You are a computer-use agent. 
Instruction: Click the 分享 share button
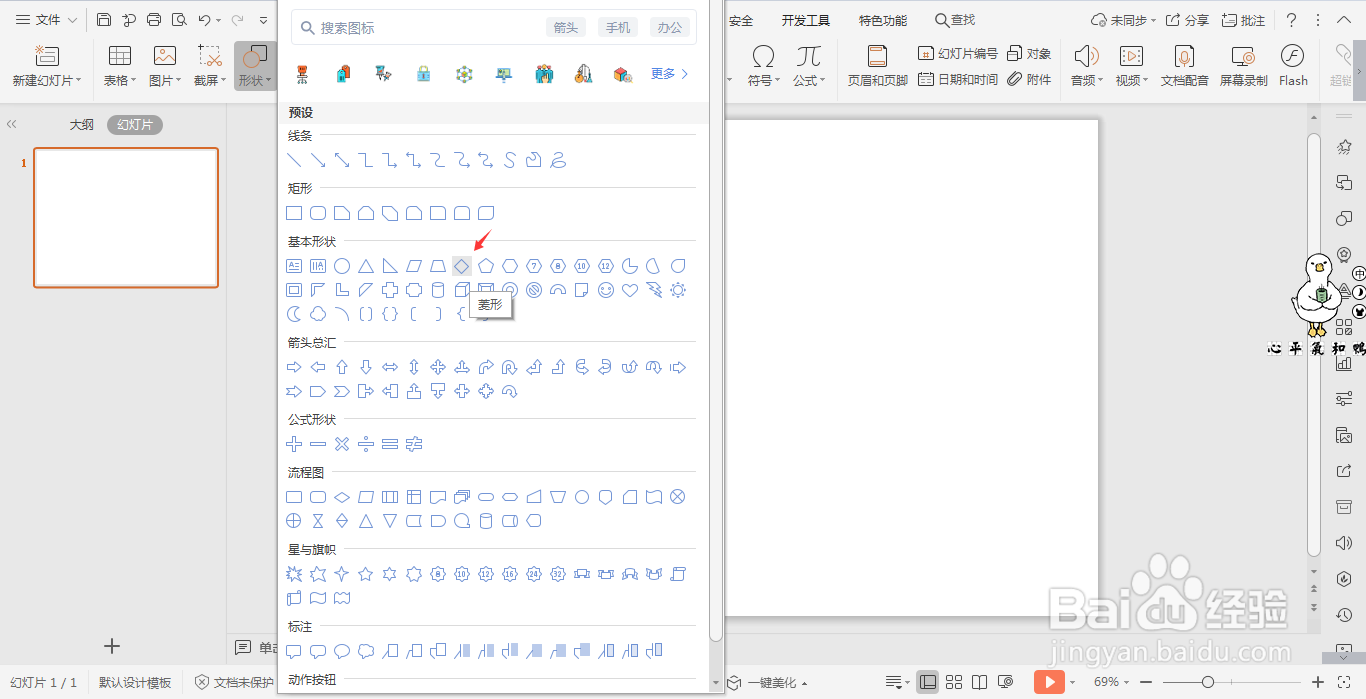(1187, 20)
